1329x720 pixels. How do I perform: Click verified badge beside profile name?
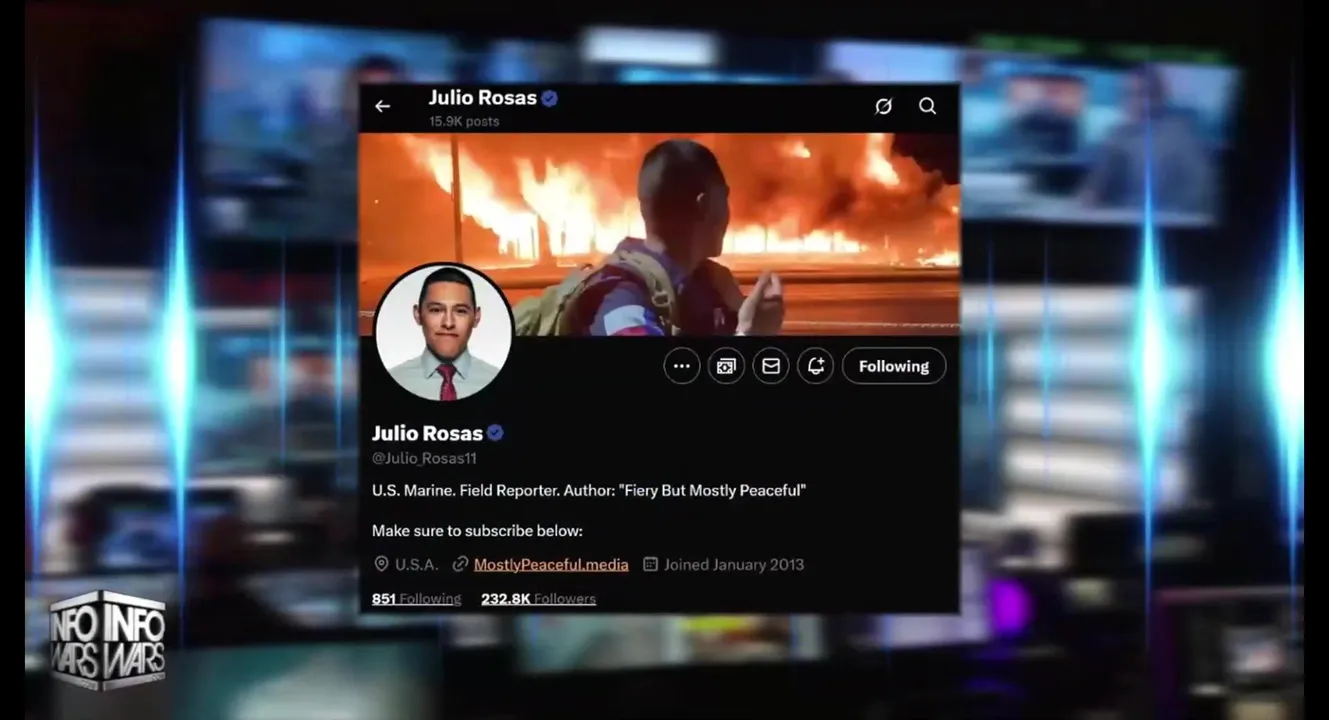click(495, 433)
